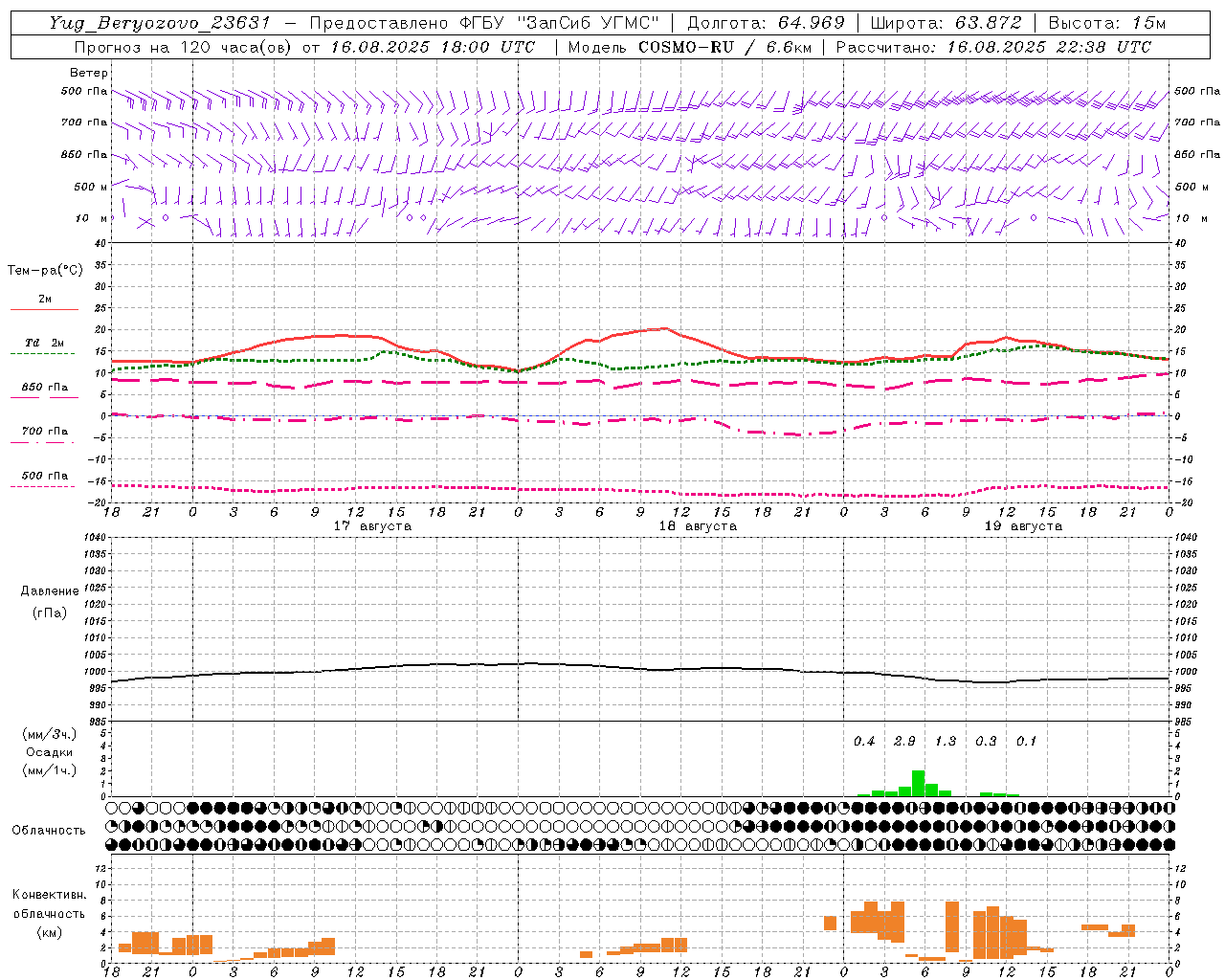Click the 700 гПа dash-dot legend line
The width and height of the screenshot is (1225, 980).
43,442
